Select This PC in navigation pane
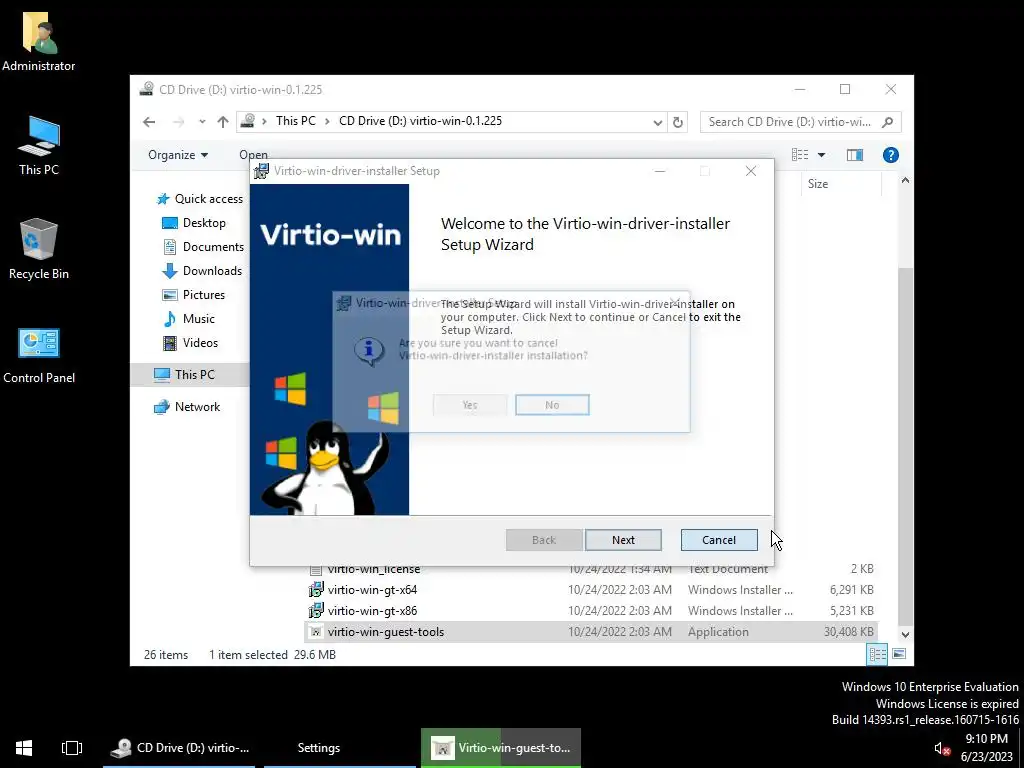This screenshot has width=1024, height=768. (190, 375)
